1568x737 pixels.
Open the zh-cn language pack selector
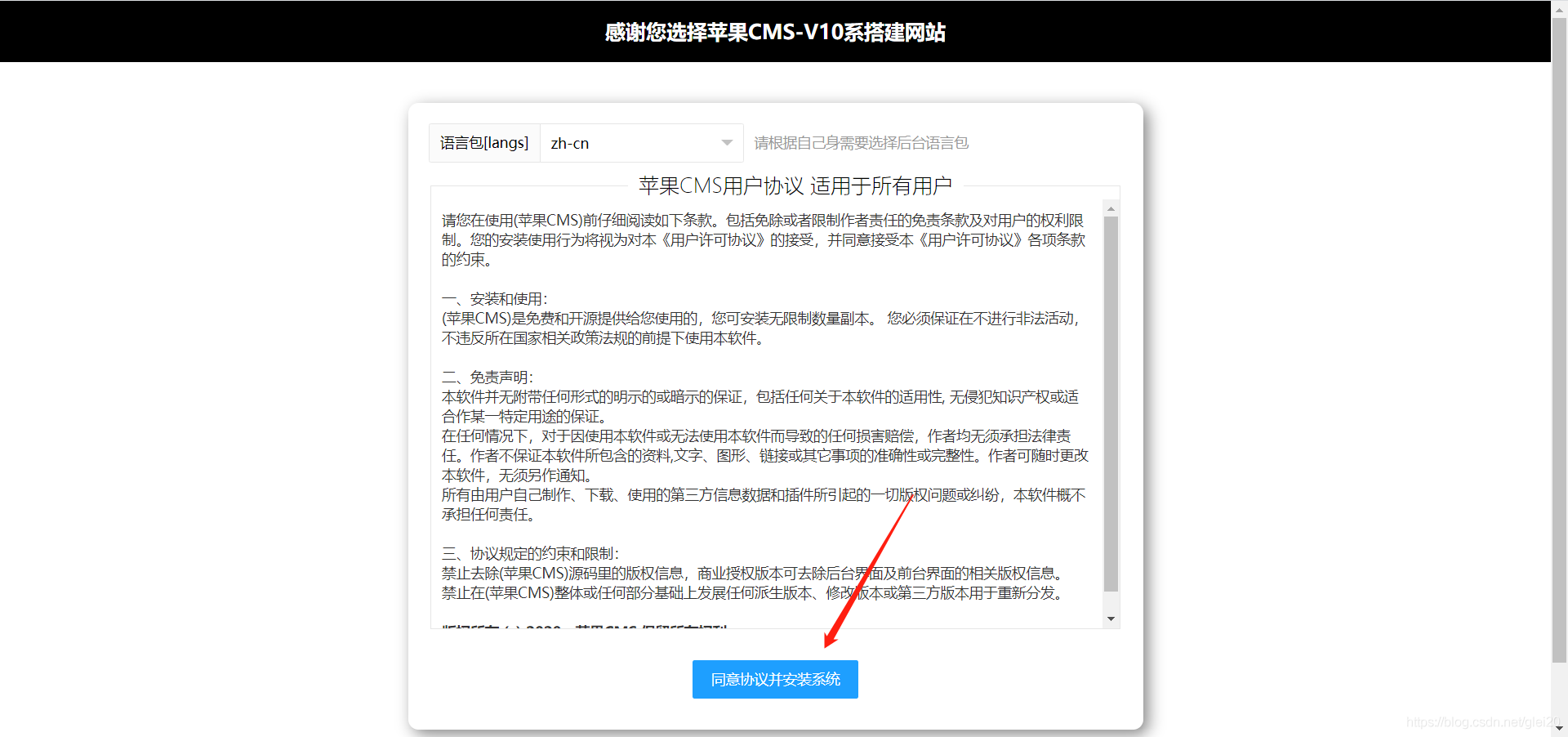pyautogui.click(x=641, y=143)
